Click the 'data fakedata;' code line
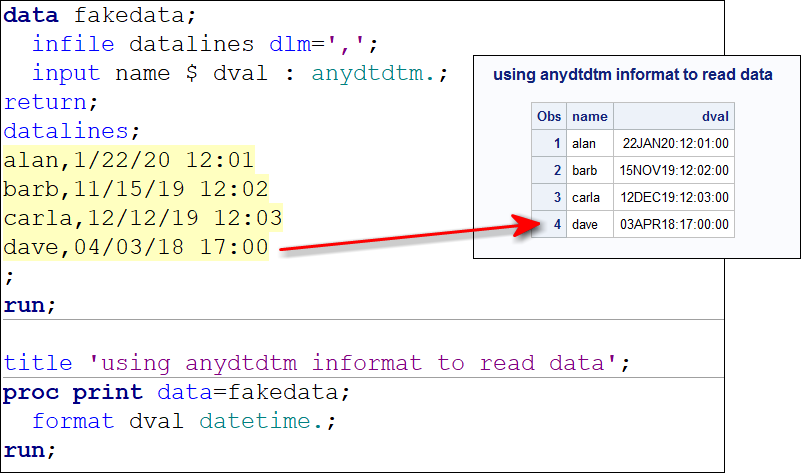Viewport: 801px width, 473px height. pos(100,15)
